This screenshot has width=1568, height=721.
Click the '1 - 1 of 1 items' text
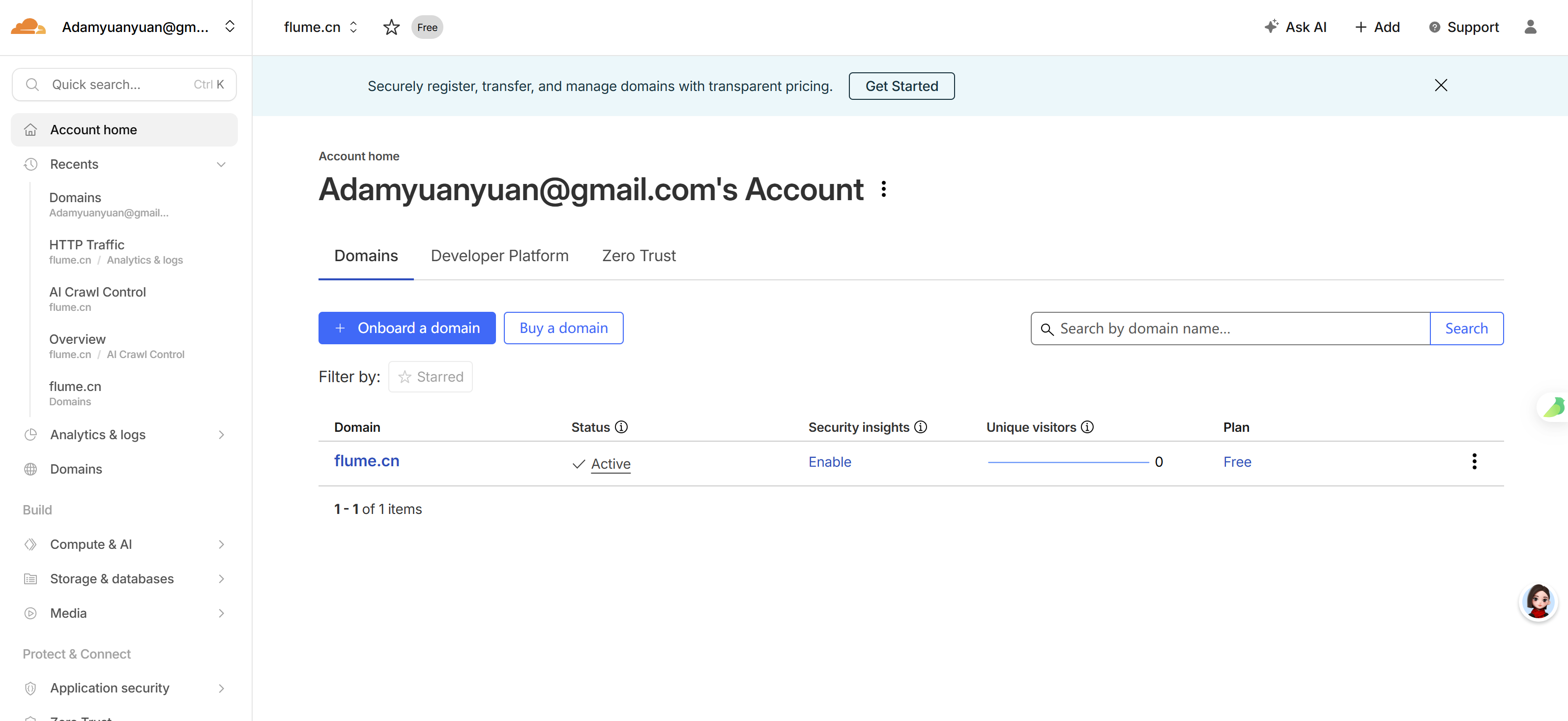tap(377, 509)
